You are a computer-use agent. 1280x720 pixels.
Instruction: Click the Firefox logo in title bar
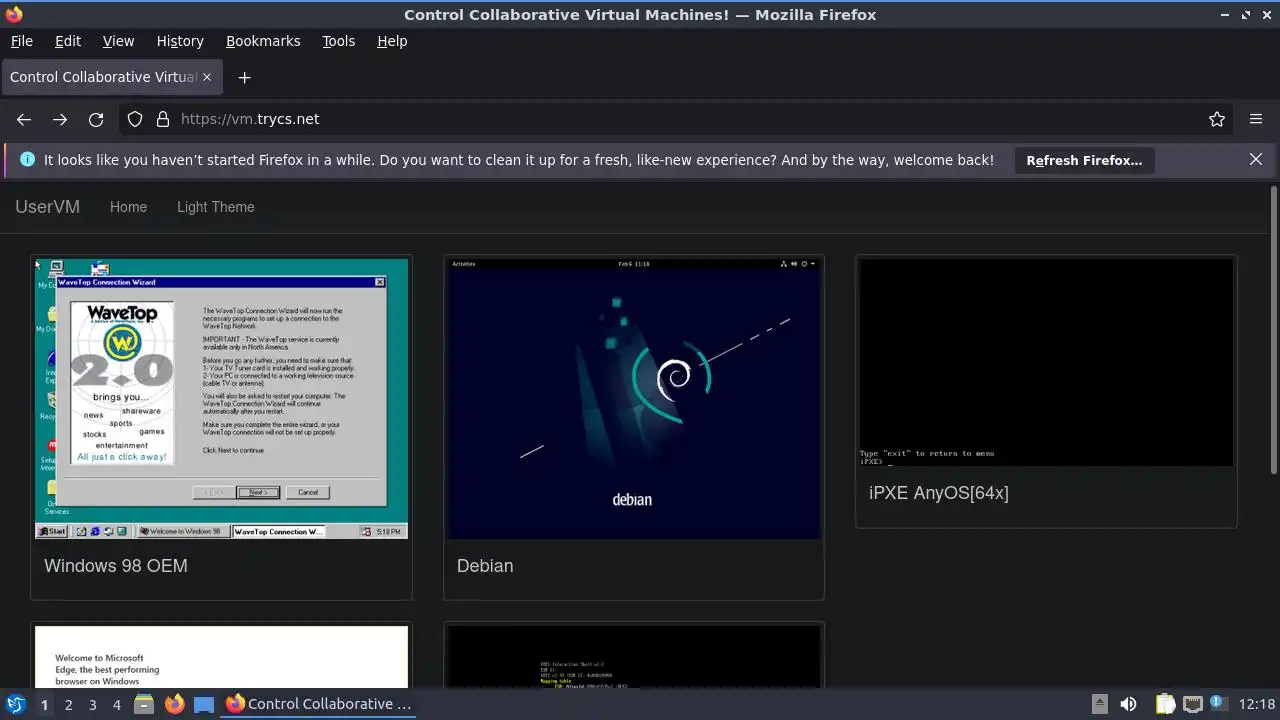coord(14,14)
